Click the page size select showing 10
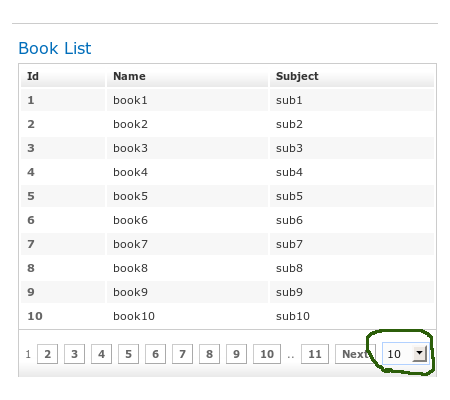 tap(406, 354)
